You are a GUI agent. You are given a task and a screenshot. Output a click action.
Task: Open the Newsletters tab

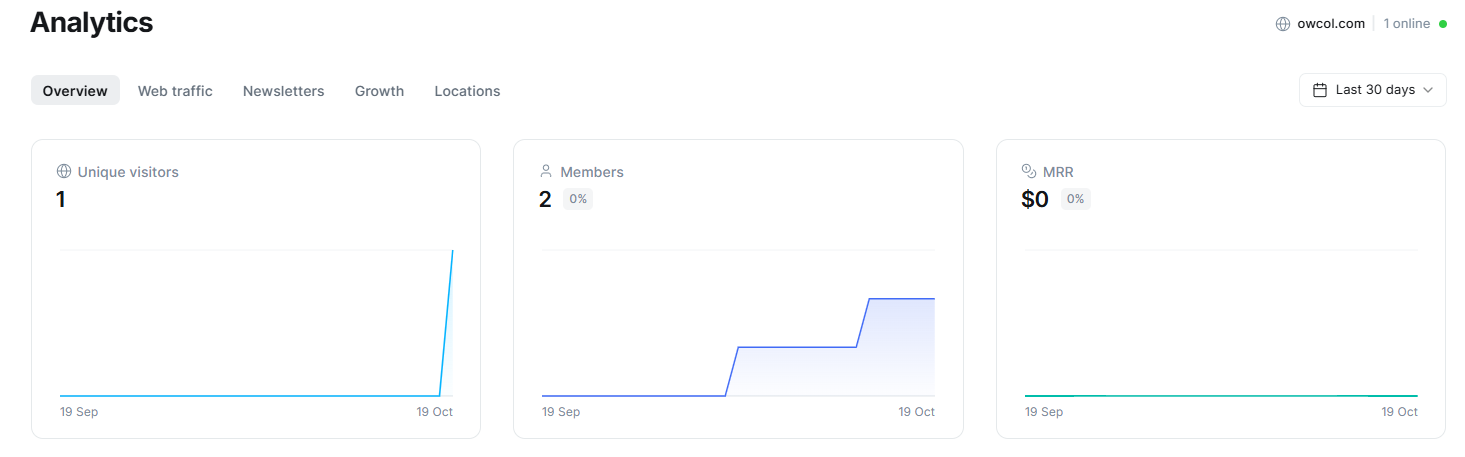coord(284,91)
